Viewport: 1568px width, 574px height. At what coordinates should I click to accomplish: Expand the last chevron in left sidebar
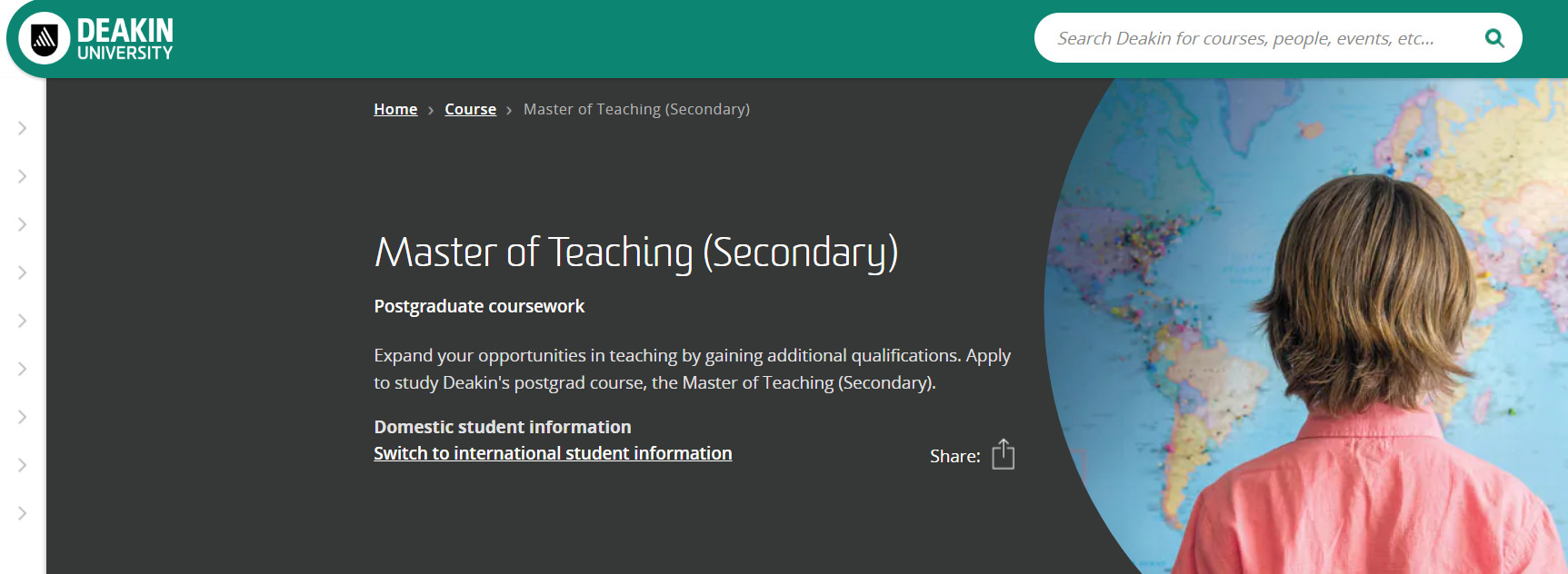point(23,513)
